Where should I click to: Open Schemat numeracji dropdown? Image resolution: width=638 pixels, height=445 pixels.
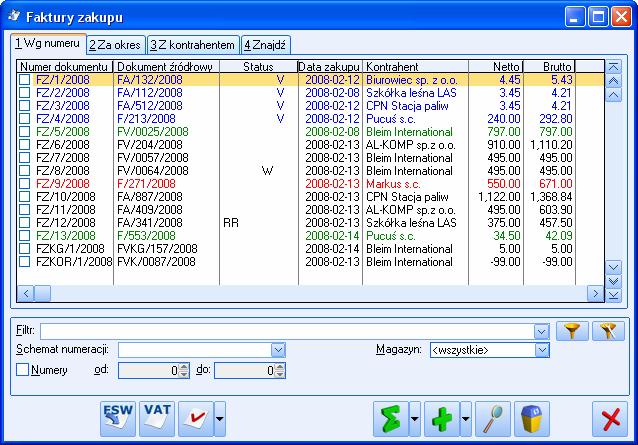pos(278,350)
